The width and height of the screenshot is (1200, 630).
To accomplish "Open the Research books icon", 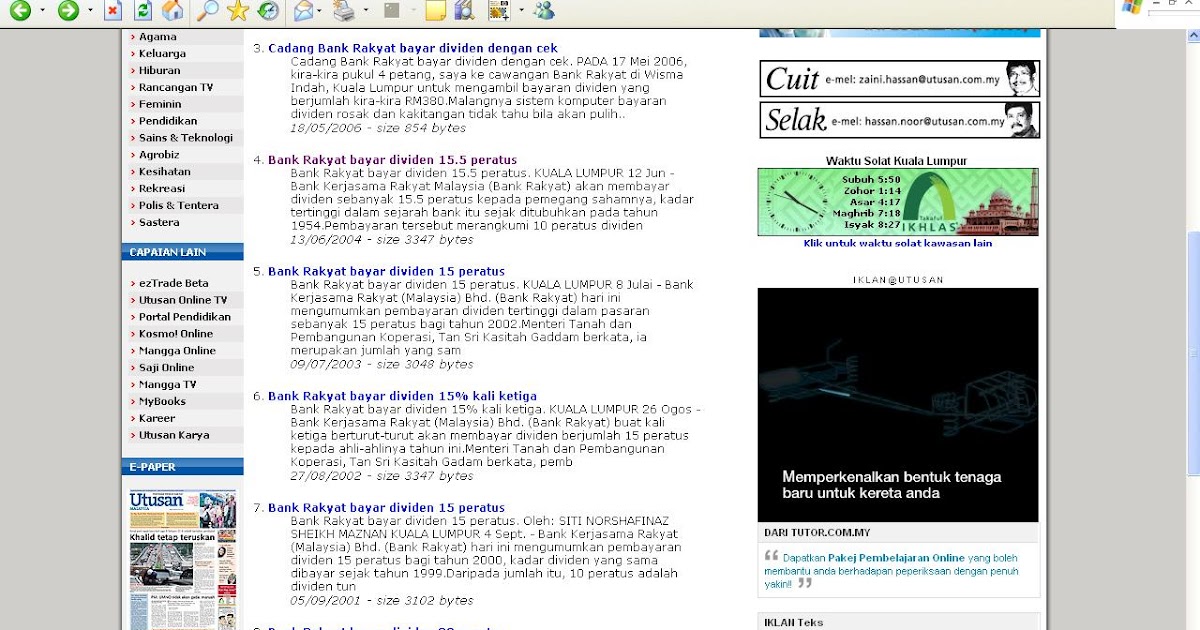I will [x=463, y=11].
